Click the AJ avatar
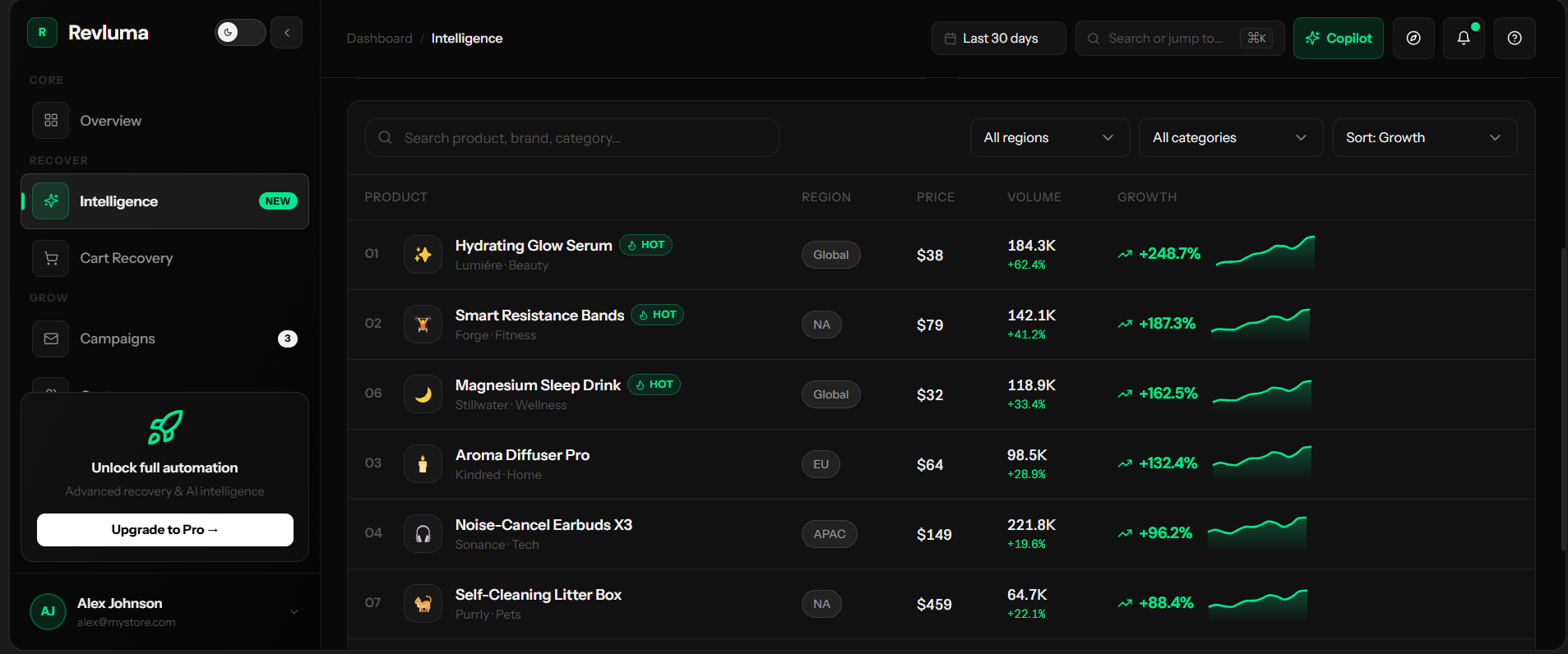 tap(48, 611)
